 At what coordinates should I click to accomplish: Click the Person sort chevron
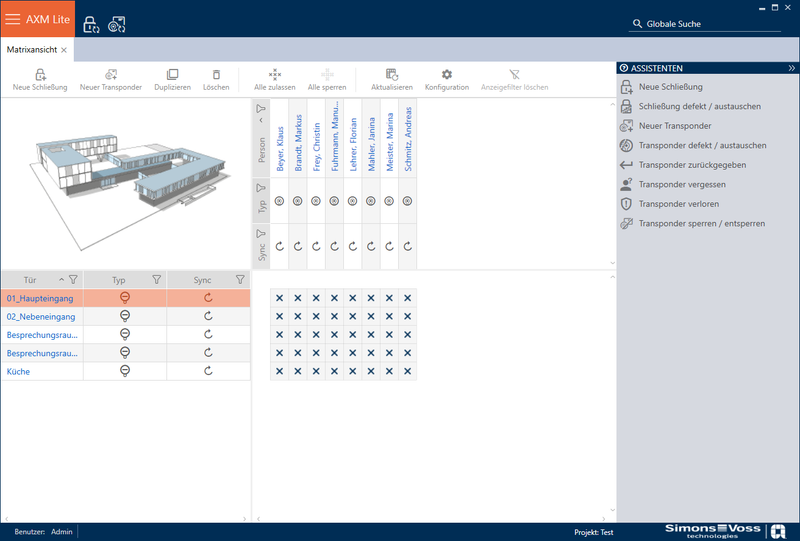[x=261, y=120]
